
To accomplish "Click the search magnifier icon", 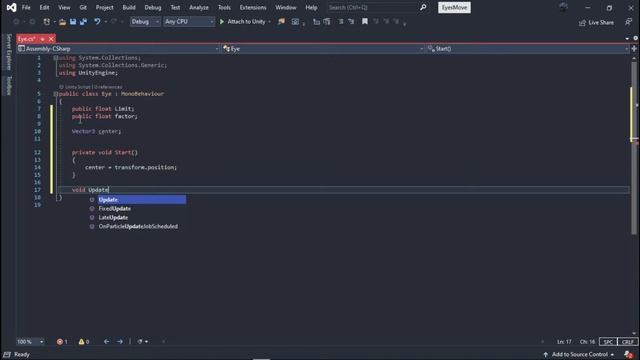I will coord(423,7).
